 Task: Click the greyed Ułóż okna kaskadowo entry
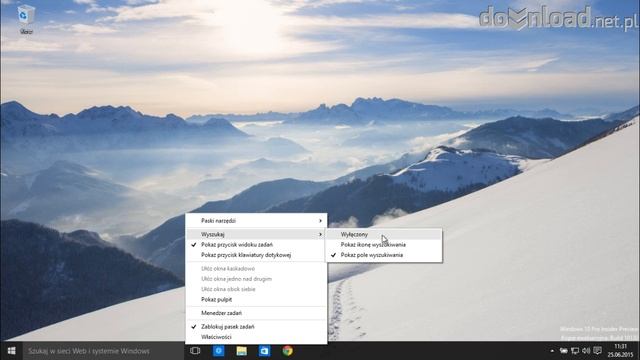coord(256,269)
